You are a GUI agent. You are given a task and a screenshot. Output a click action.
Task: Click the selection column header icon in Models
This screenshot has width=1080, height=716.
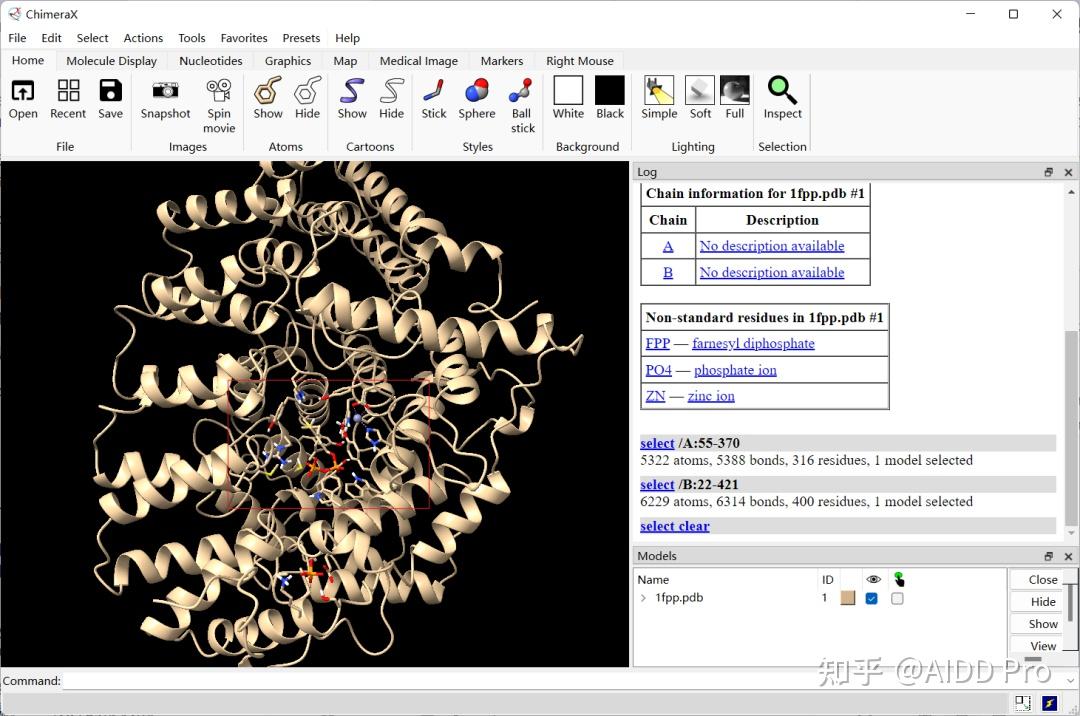(898, 580)
